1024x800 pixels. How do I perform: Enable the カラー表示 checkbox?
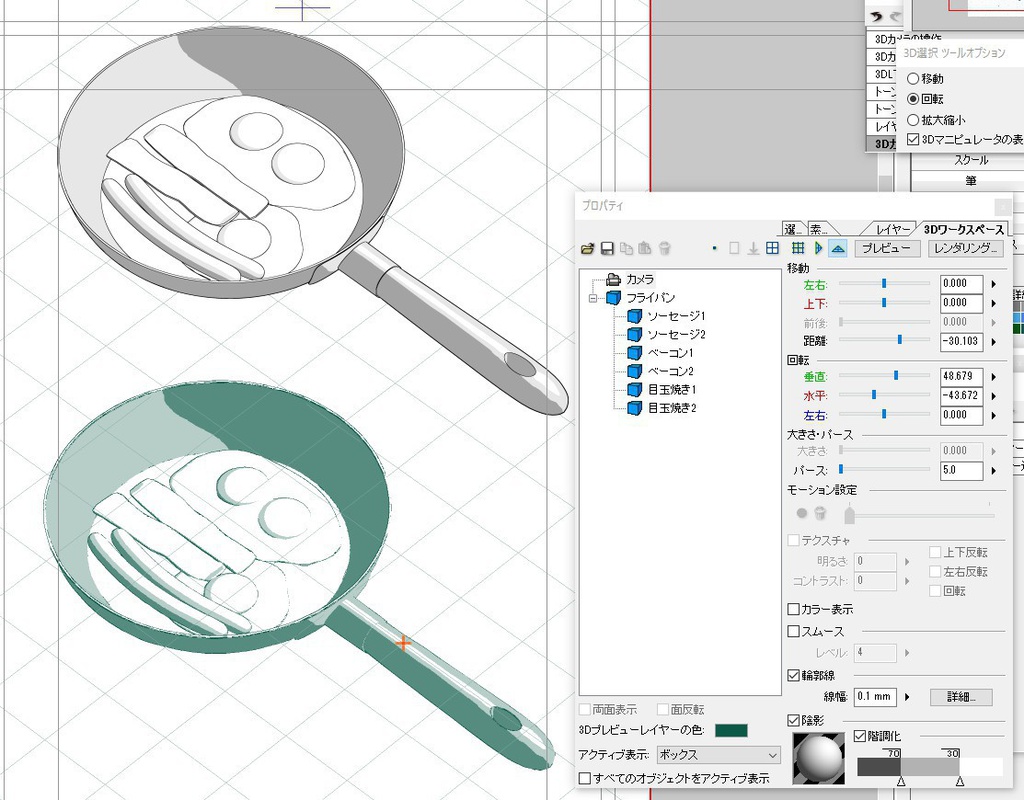[793, 609]
